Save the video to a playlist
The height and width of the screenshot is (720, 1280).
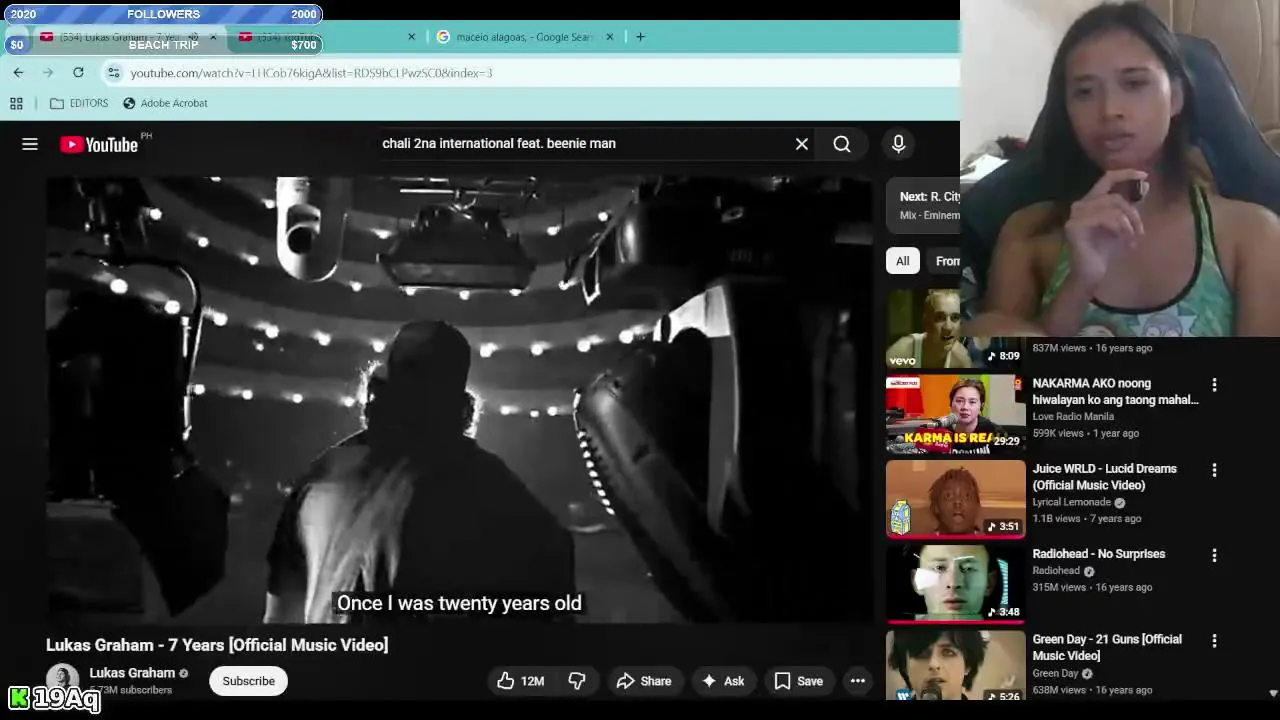pyautogui.click(x=799, y=681)
